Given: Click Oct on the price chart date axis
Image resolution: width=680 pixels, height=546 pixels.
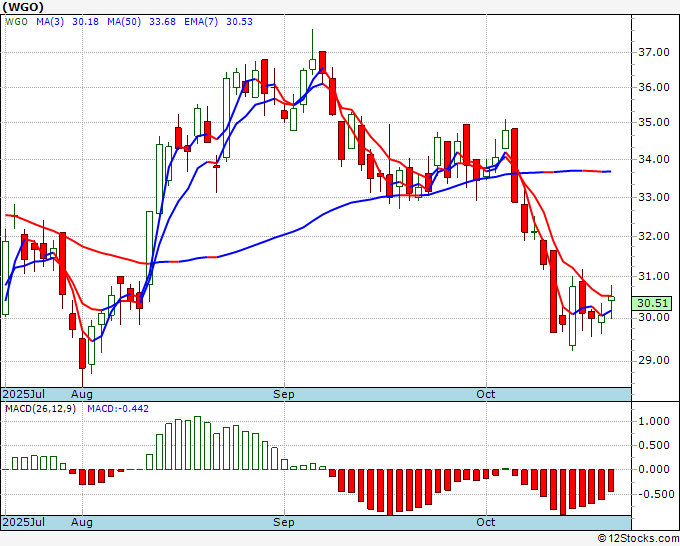Looking at the screenshot, I should (x=485, y=394).
